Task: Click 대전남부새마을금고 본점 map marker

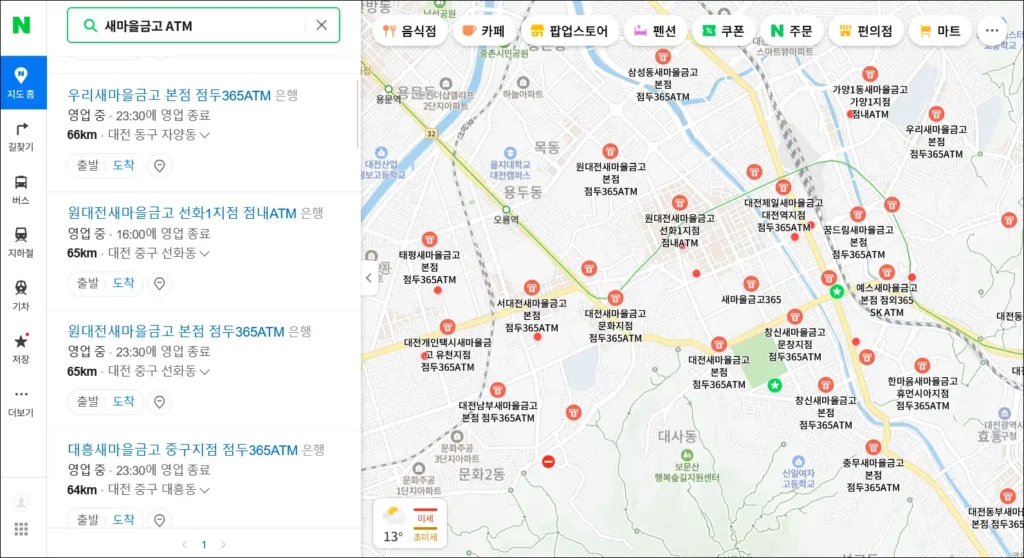Action: point(498,390)
